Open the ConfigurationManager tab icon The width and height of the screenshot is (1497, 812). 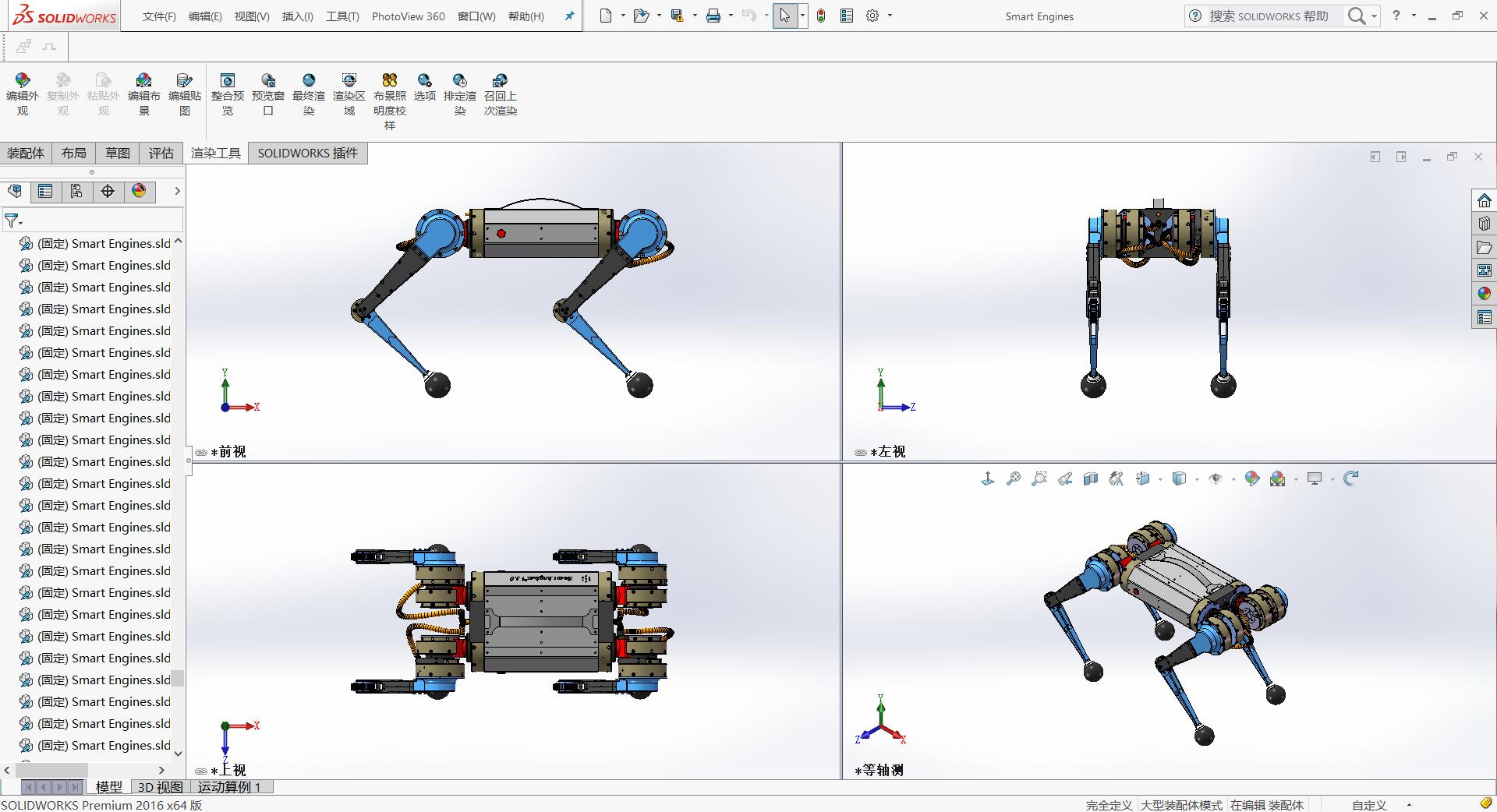tap(76, 191)
